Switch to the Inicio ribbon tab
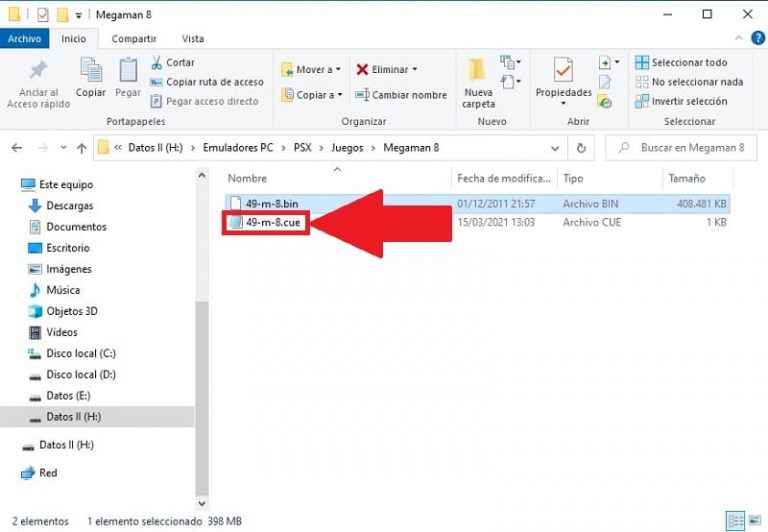The height and width of the screenshot is (532, 768). [x=73, y=39]
